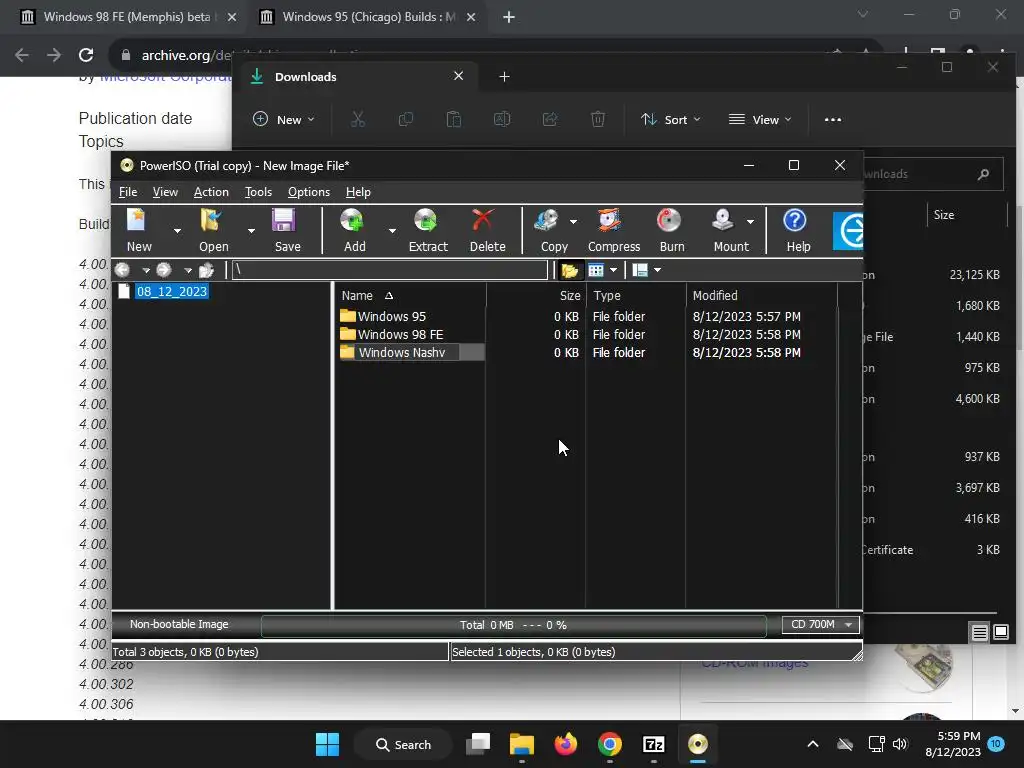Screen dimensions: 1024x768
Task: Open Windows Start button on taskbar
Action: pyautogui.click(x=327, y=744)
